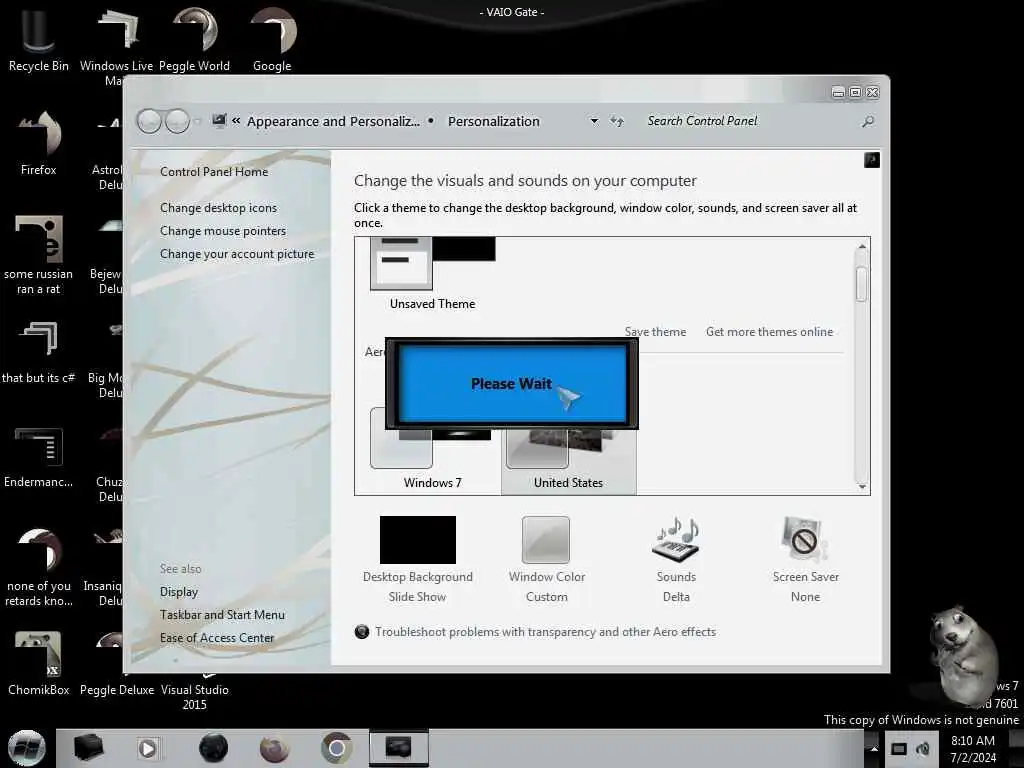The image size is (1024, 768).
Task: Select the Windows 7 theme
Action: (432, 451)
